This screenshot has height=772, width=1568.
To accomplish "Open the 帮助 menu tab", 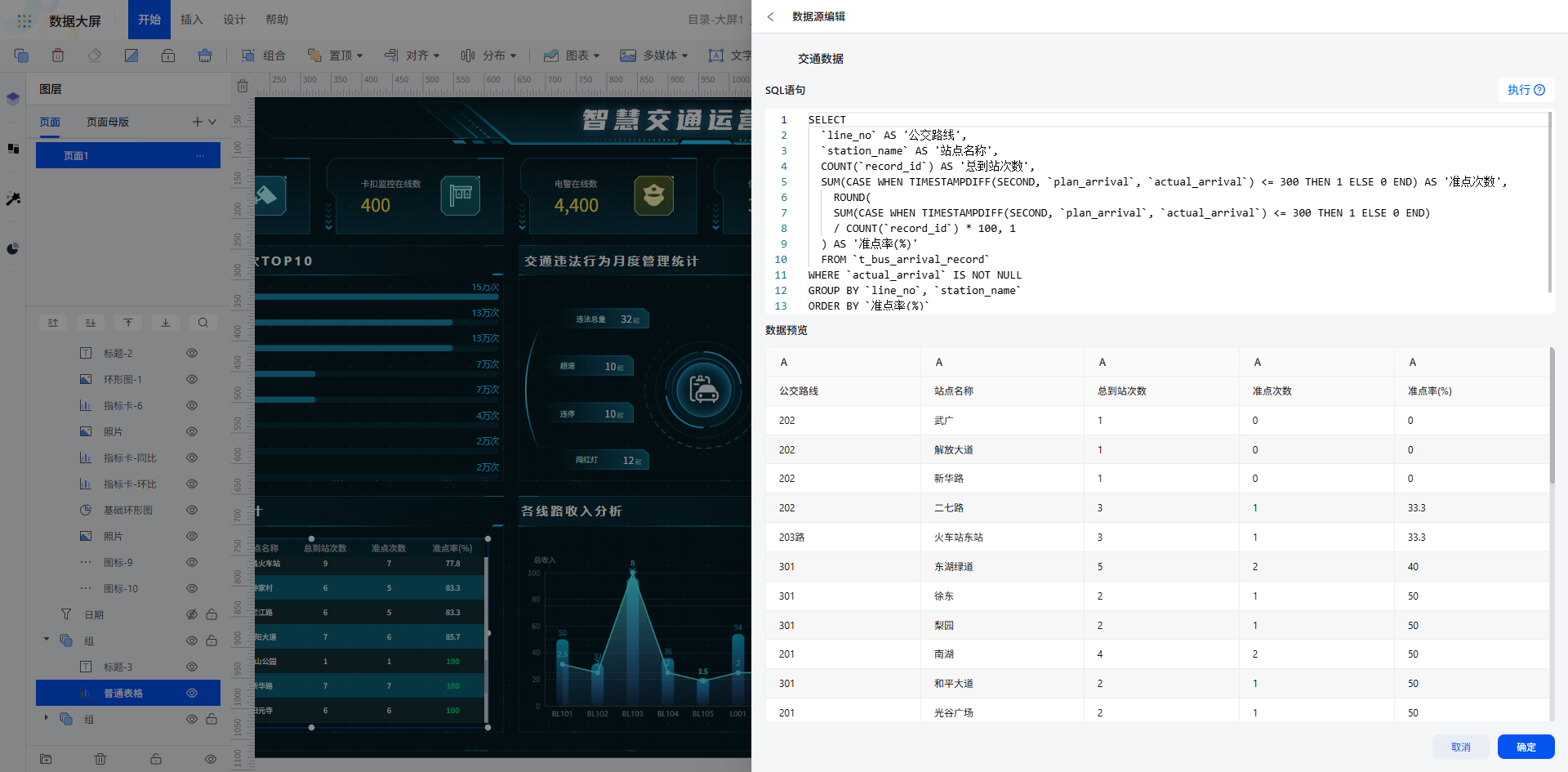I will pos(277,20).
